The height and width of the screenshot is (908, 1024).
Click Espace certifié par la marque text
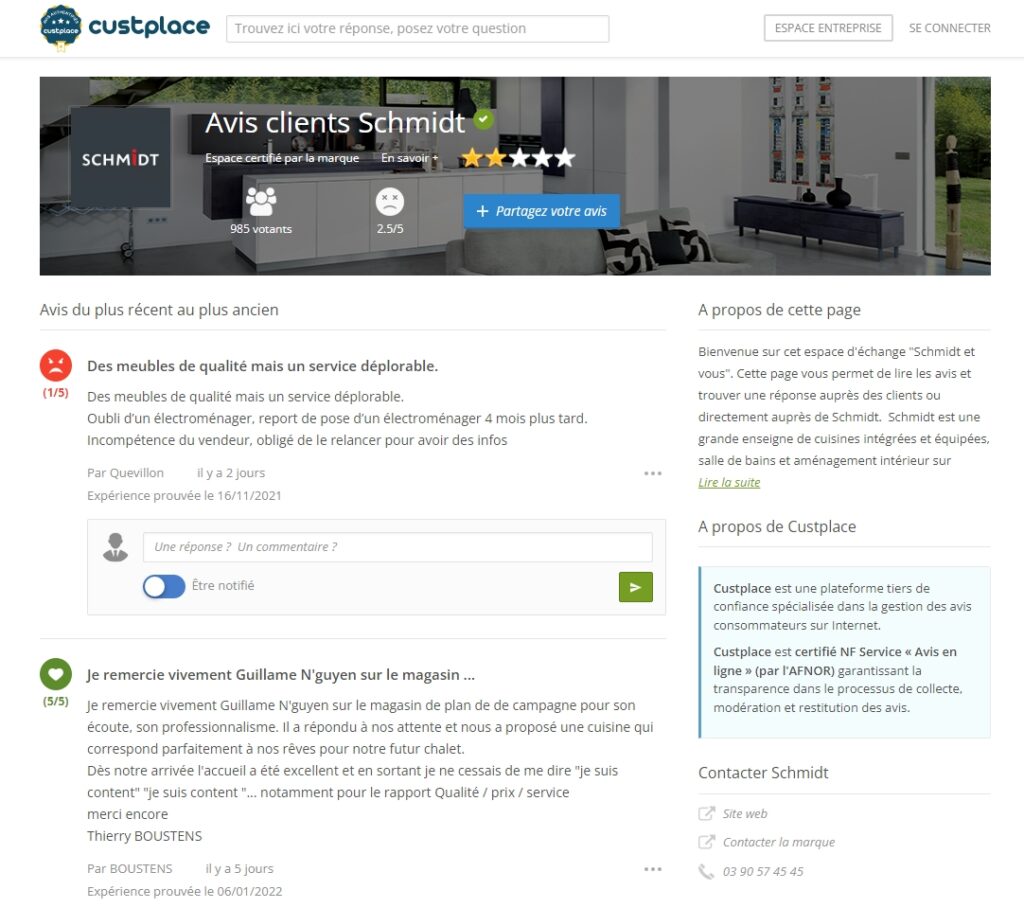[282, 158]
